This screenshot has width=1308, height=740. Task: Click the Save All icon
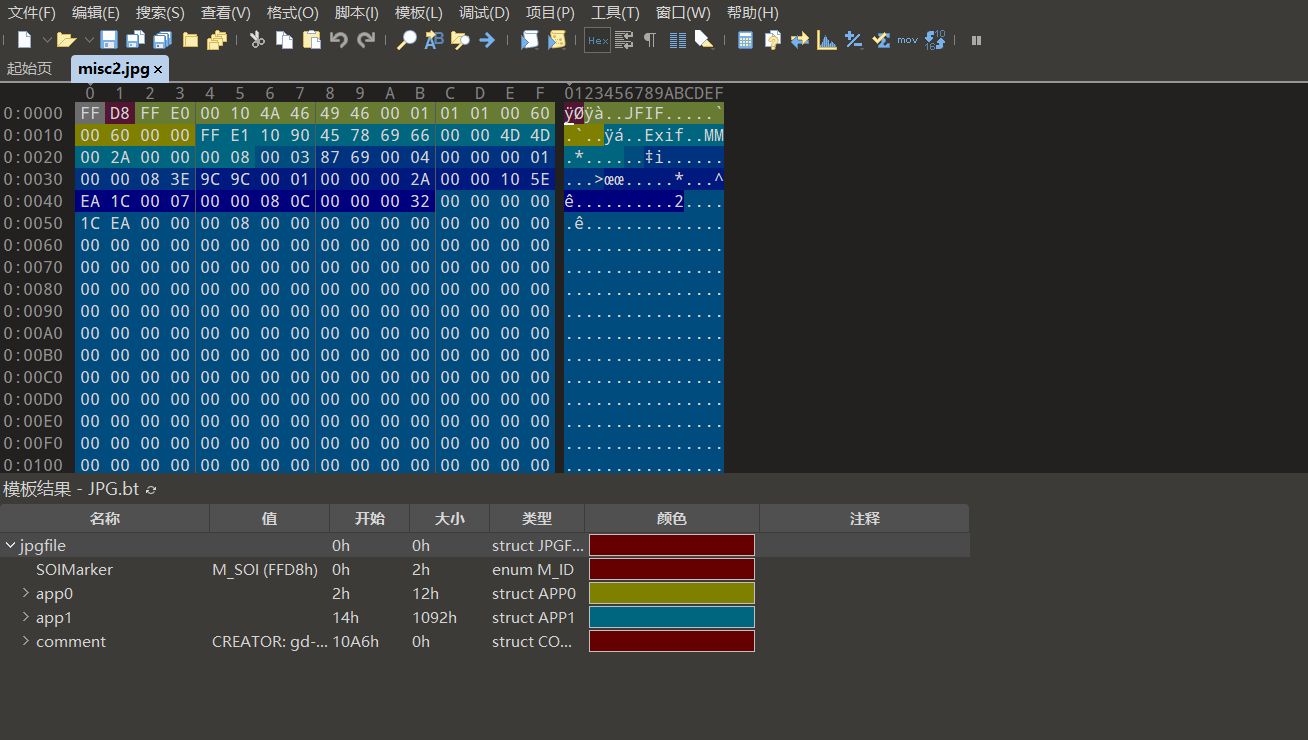click(x=162, y=40)
